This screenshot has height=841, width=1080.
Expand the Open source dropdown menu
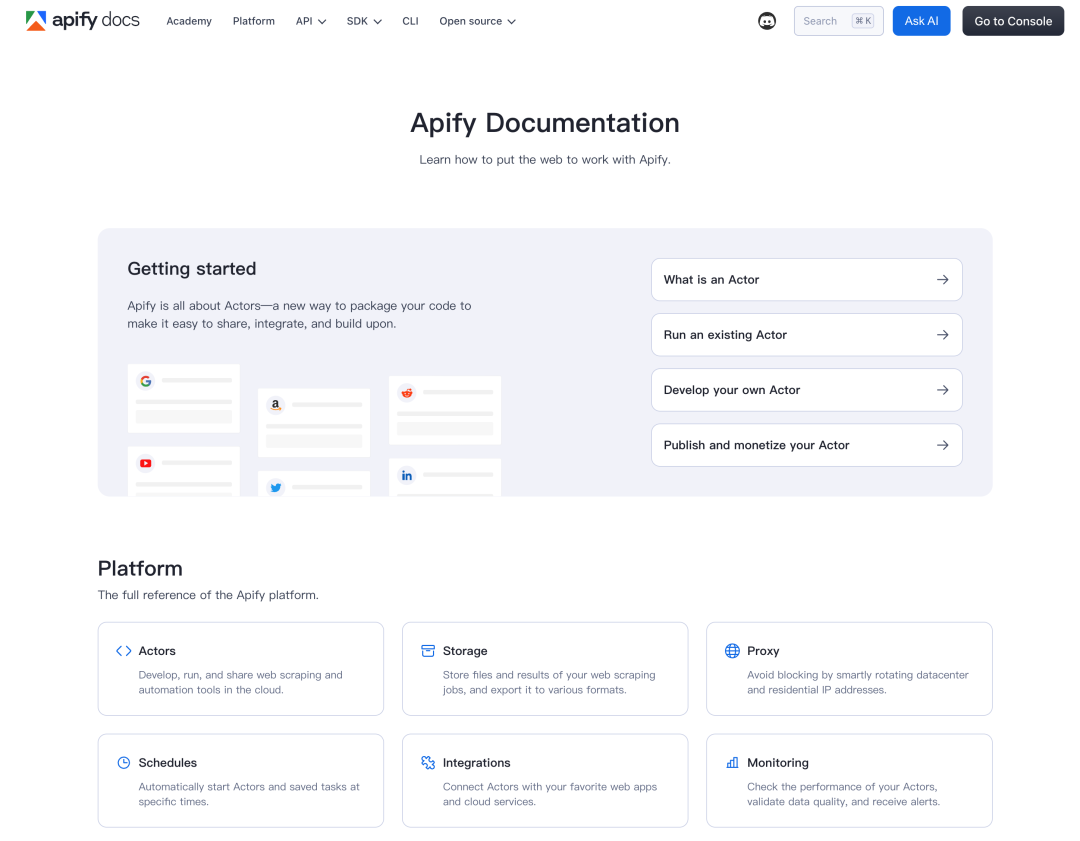click(477, 21)
